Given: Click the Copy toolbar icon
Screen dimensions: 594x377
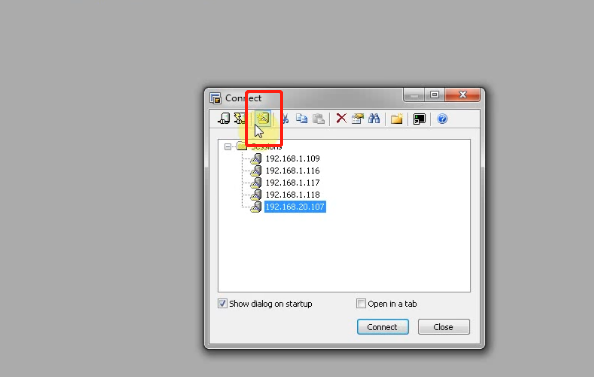Looking at the screenshot, I should click(302, 119).
